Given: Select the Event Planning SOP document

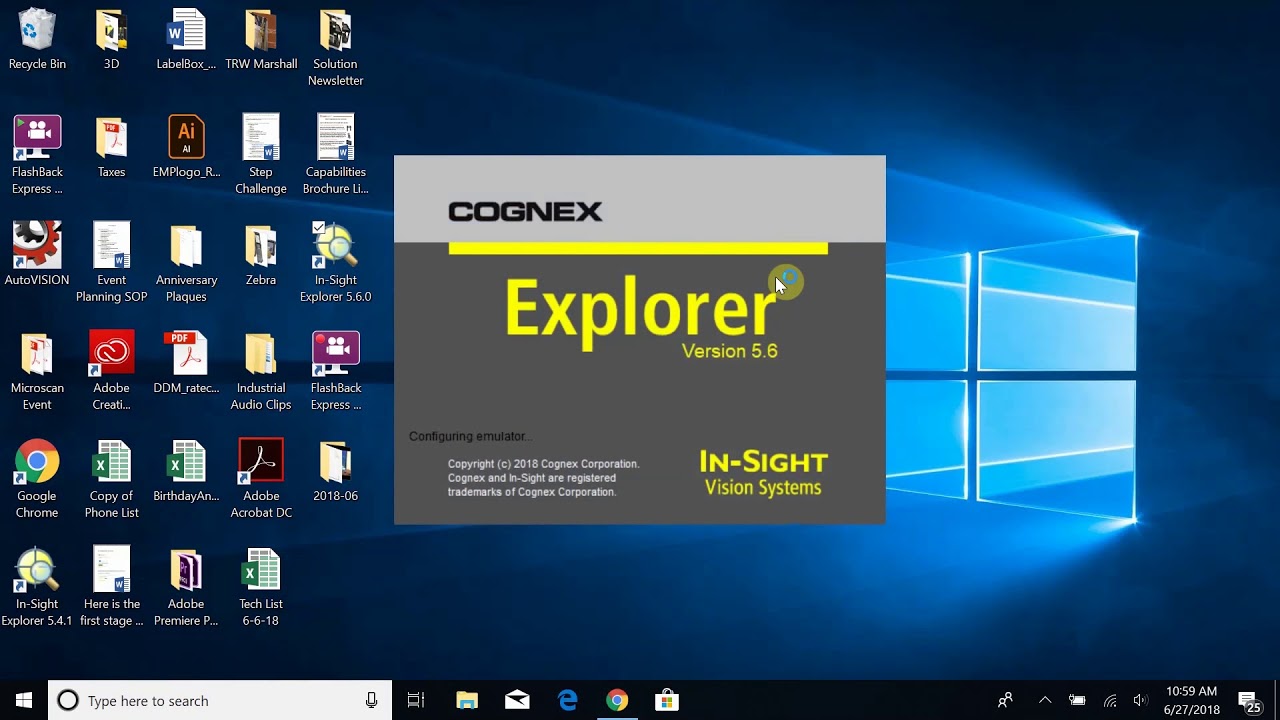Looking at the screenshot, I should [x=111, y=246].
